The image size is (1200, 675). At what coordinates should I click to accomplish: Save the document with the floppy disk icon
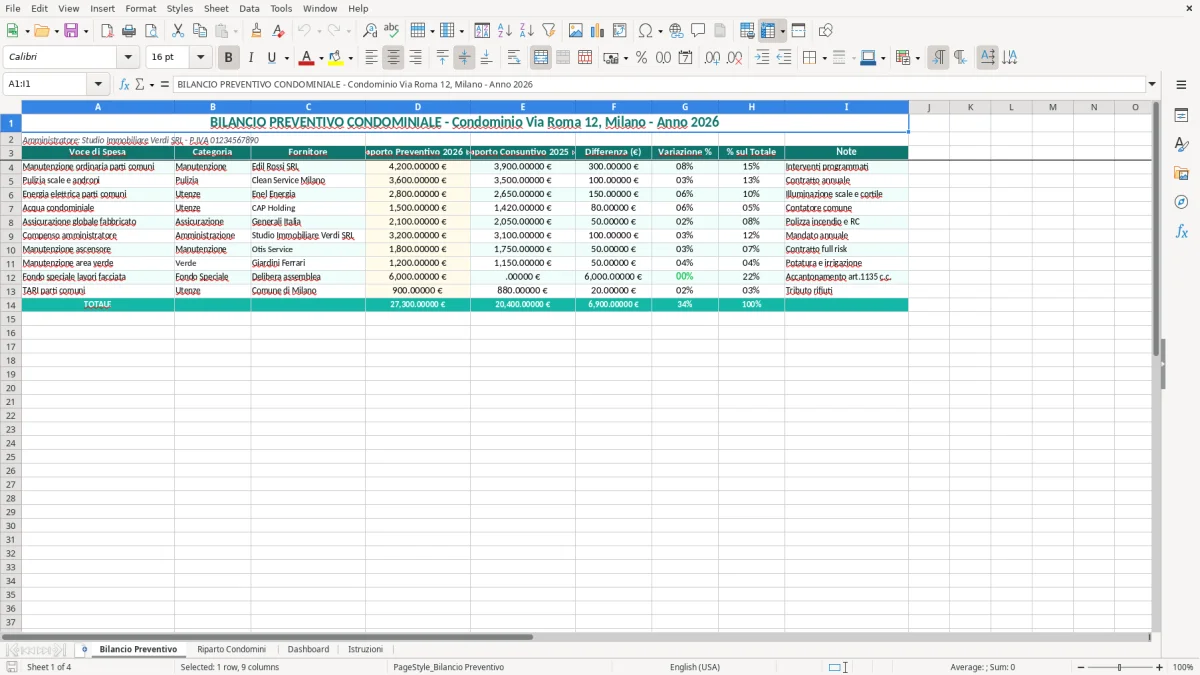pos(71,31)
